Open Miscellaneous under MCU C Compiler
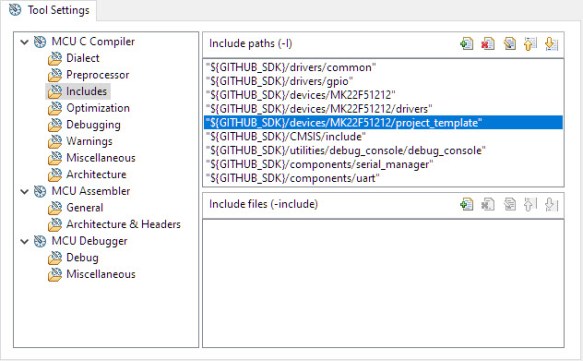Image resolution: width=583 pixels, height=361 pixels. (101, 158)
